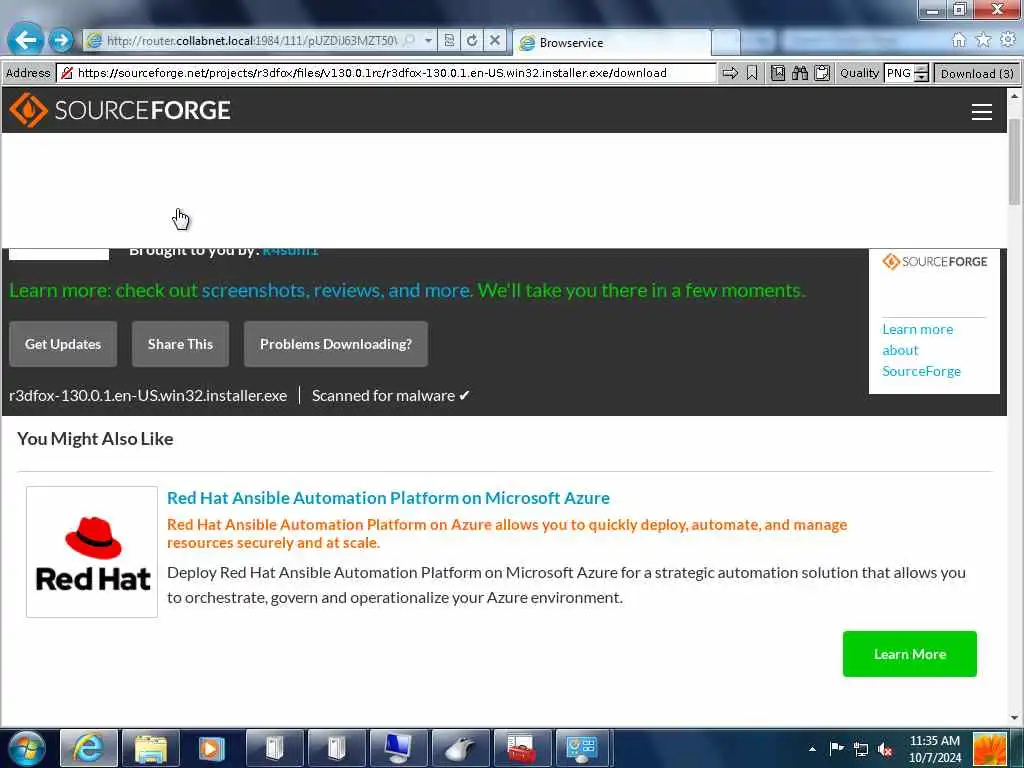Click the Get Updates button
The width and height of the screenshot is (1024, 768).
[63, 344]
